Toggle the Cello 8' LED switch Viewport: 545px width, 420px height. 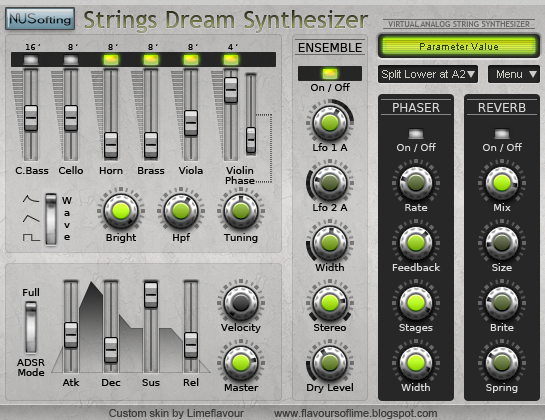tap(71, 59)
